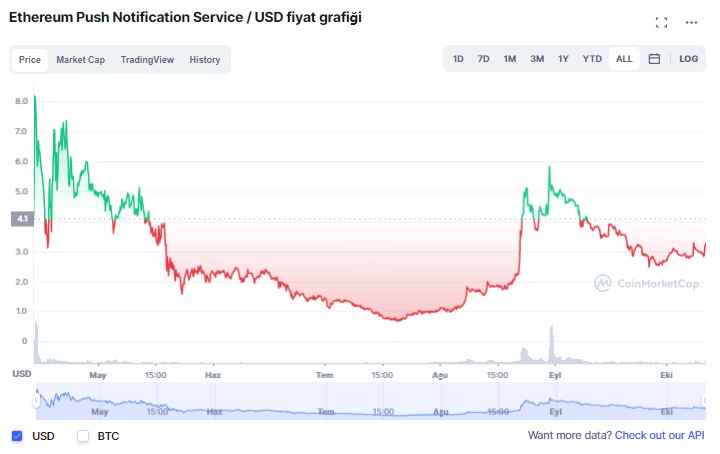The image size is (720, 454).
Task: Select the 3M time range
Action: [537, 59]
